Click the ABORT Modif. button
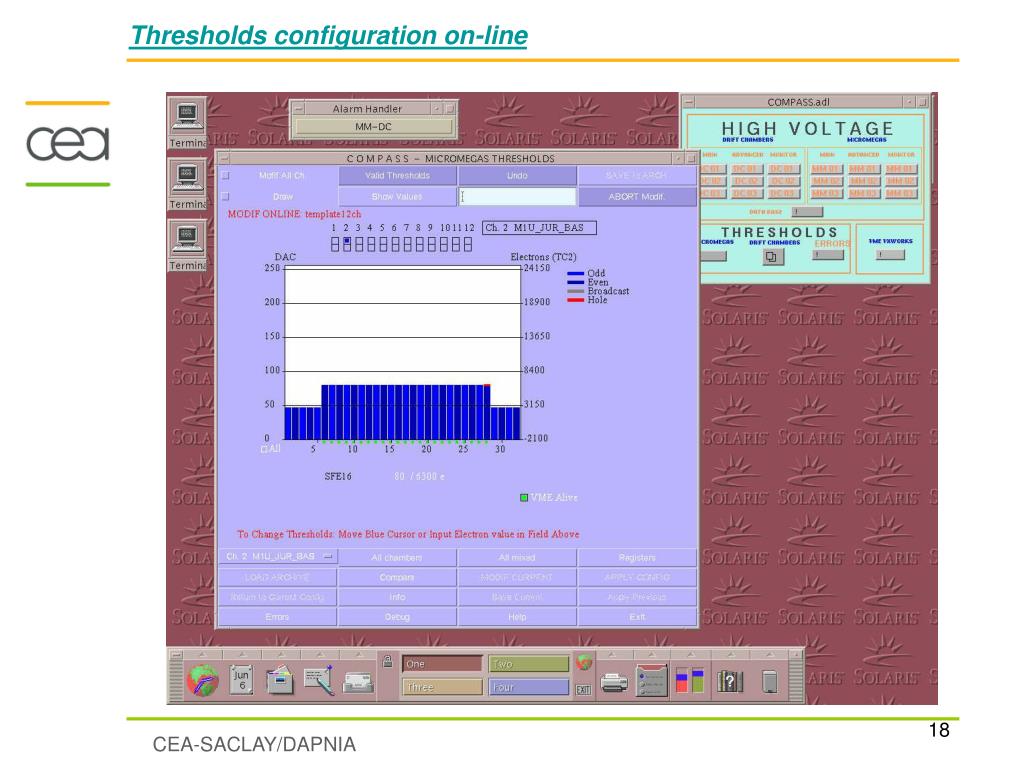 pyautogui.click(x=637, y=197)
